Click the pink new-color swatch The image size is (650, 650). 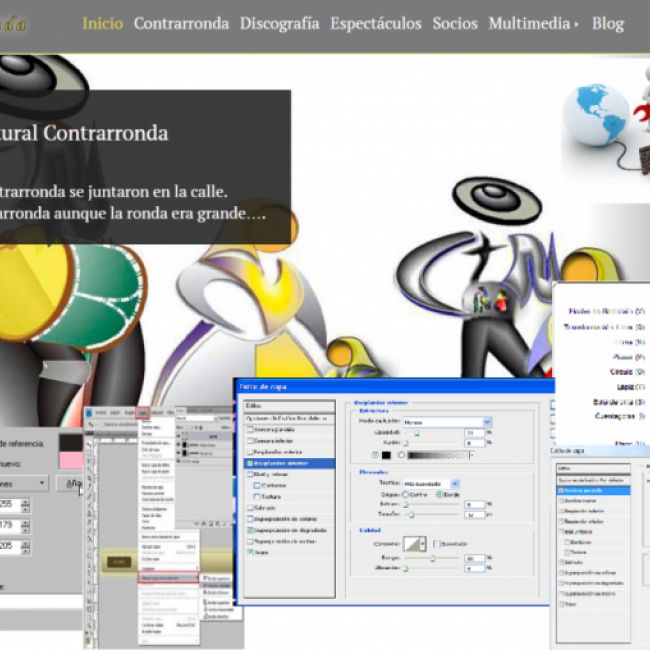tap(71, 459)
